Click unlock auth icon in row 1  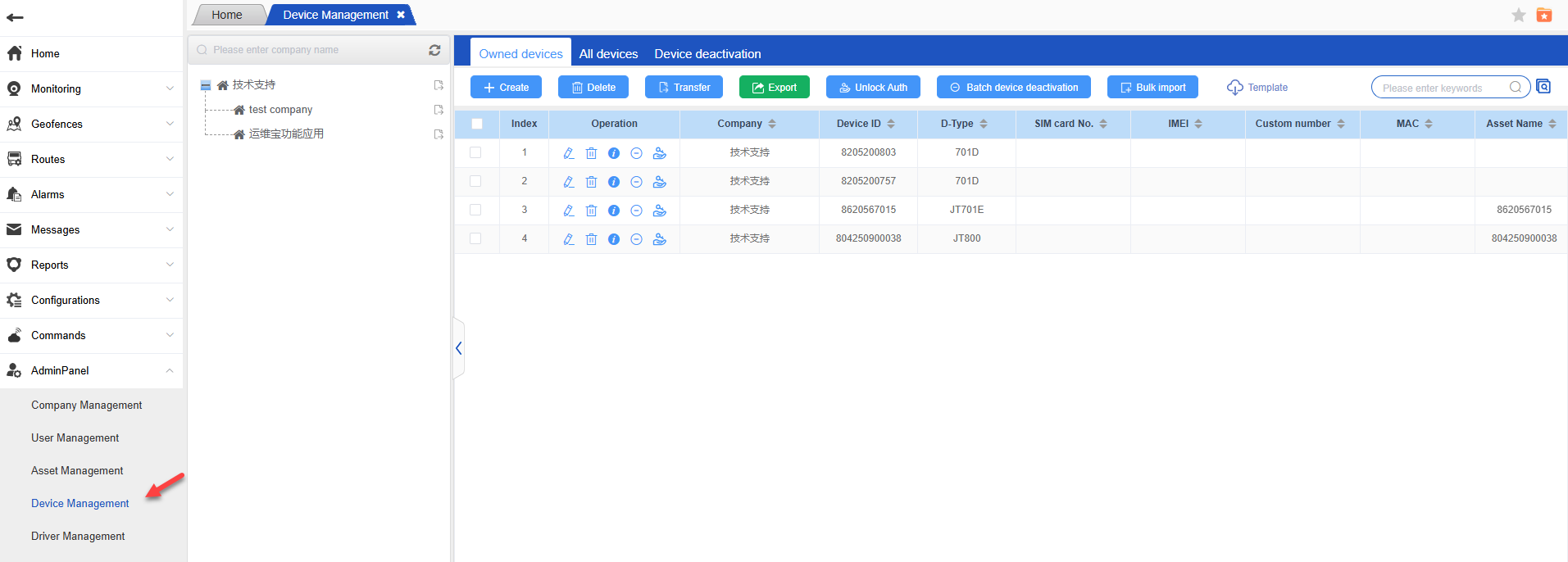tap(660, 153)
